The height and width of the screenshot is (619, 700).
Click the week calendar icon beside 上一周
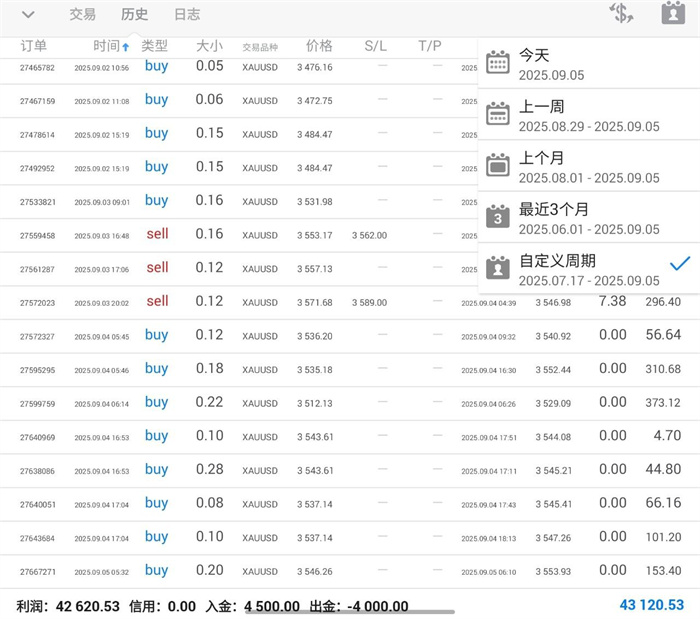(x=498, y=113)
